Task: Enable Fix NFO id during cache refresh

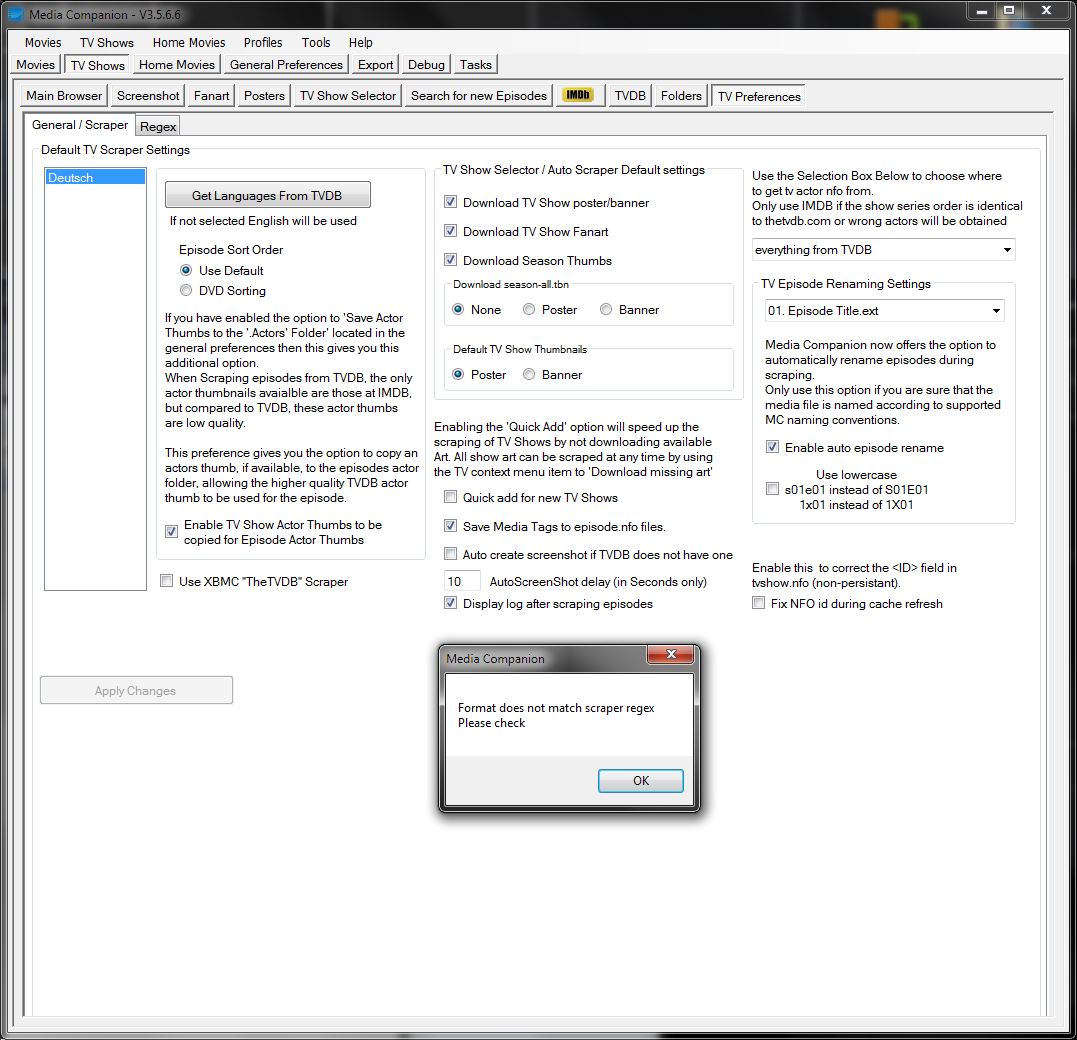Action: pos(758,603)
